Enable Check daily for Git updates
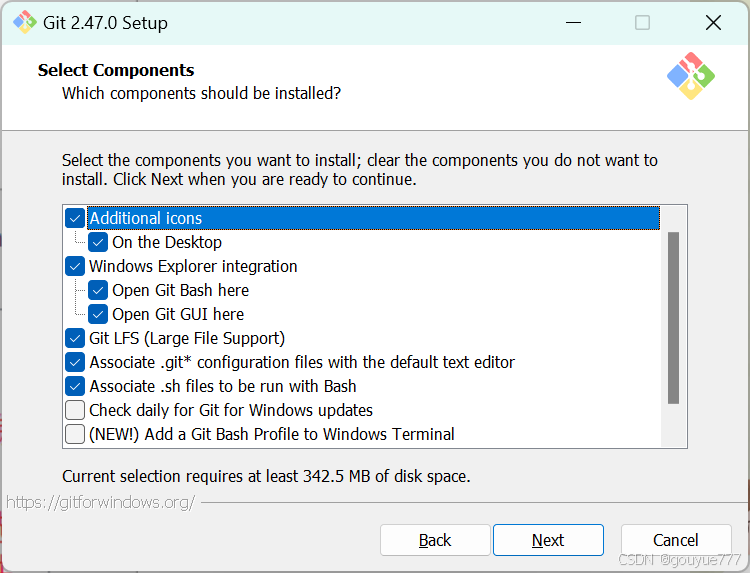Screen dimensions: 750x573 (x=75, y=410)
